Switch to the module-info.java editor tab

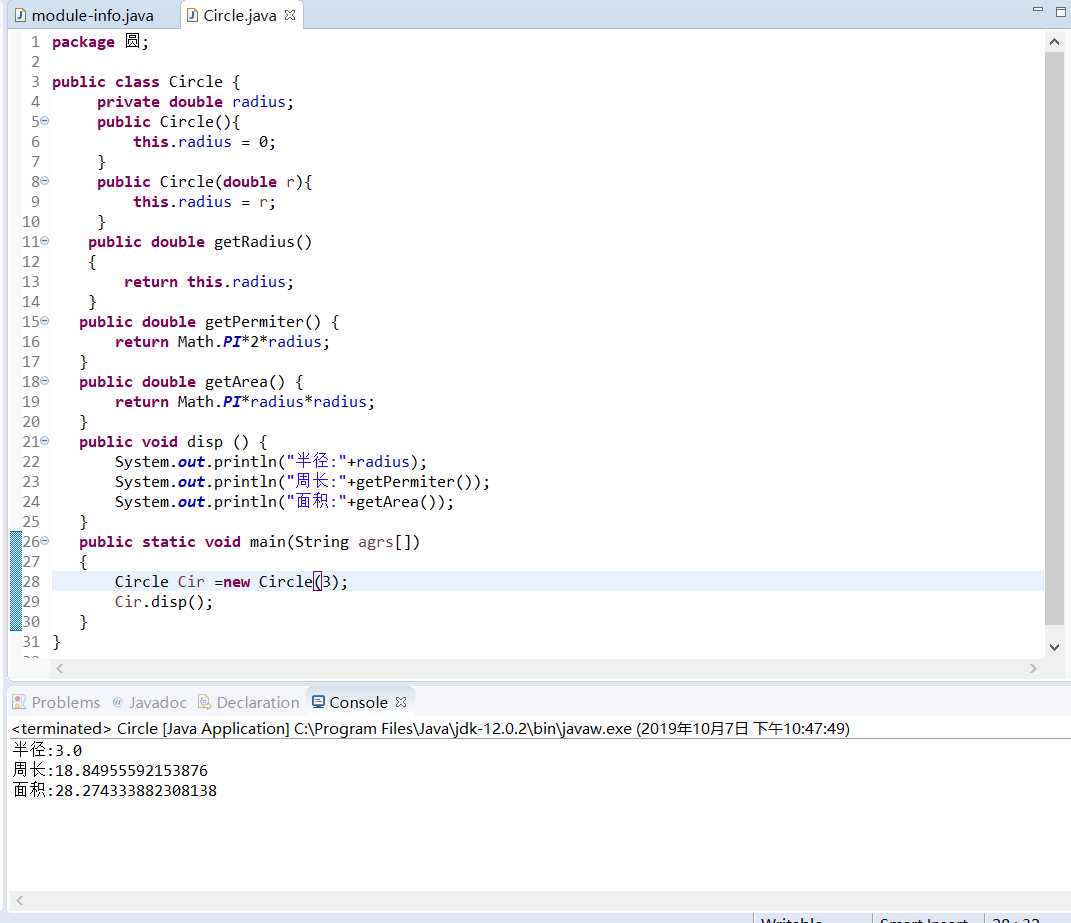tap(85, 15)
